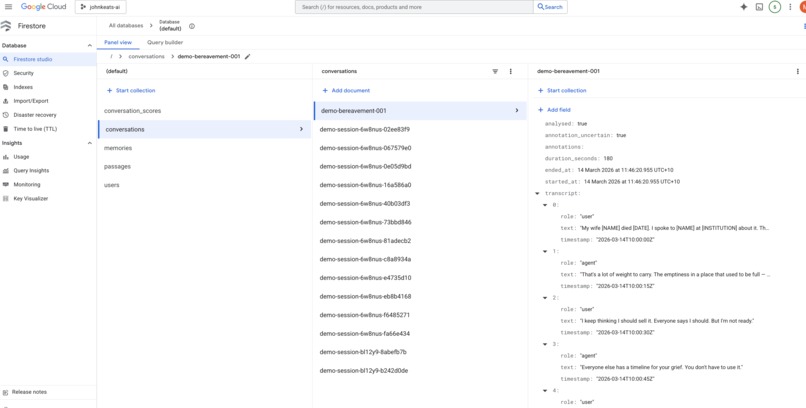Focus the resources search field

414,7
